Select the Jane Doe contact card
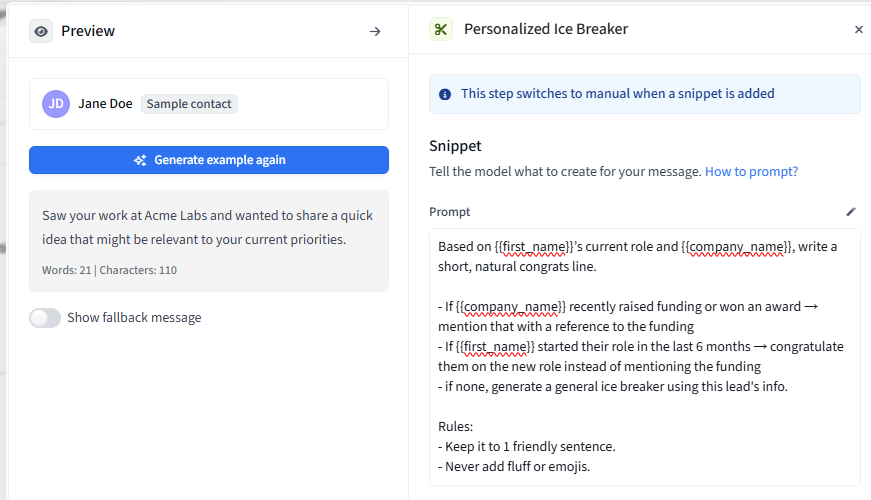This screenshot has width=871, height=500. pyautogui.click(x=300, y=104)
